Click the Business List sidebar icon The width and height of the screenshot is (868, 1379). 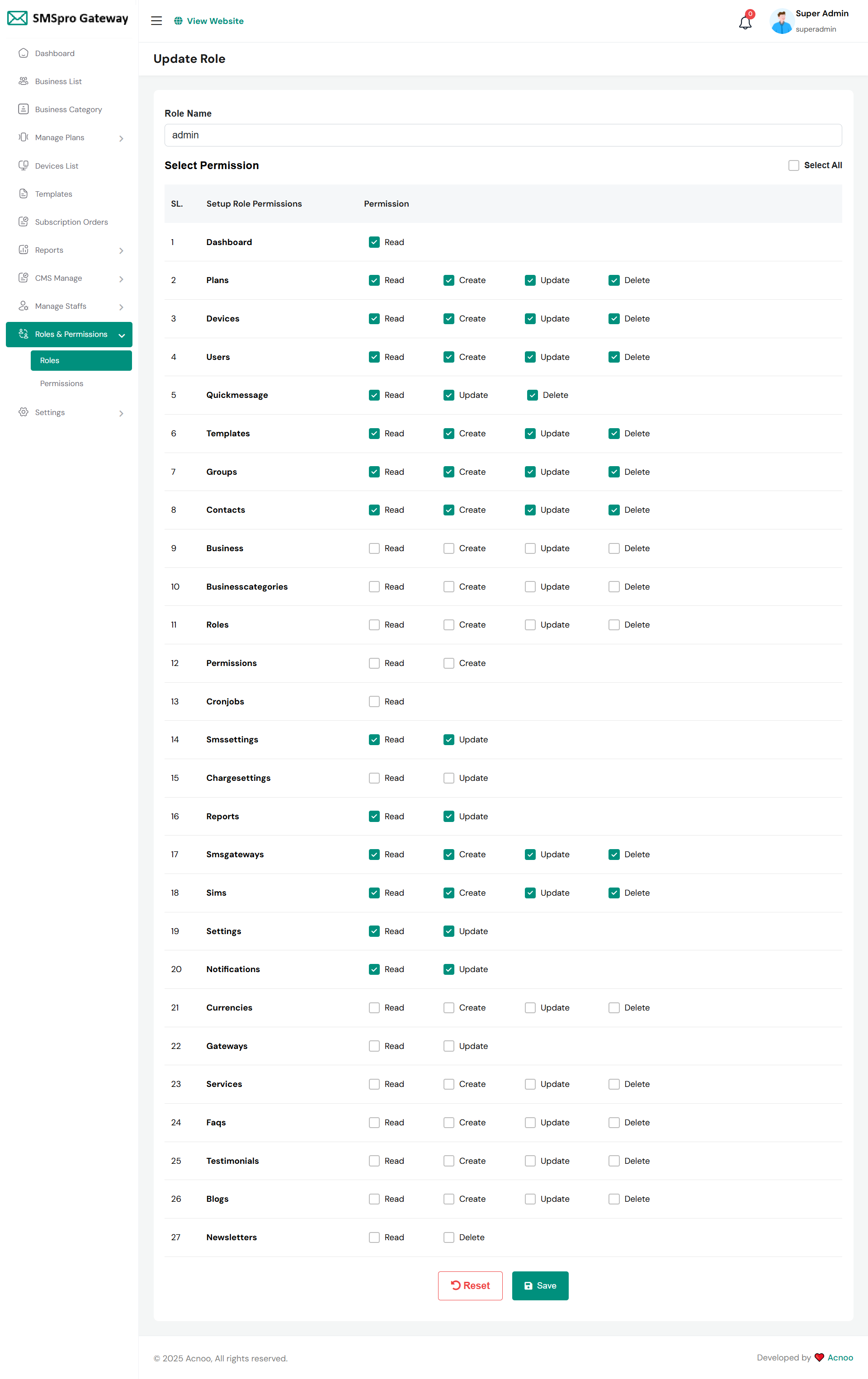24,81
